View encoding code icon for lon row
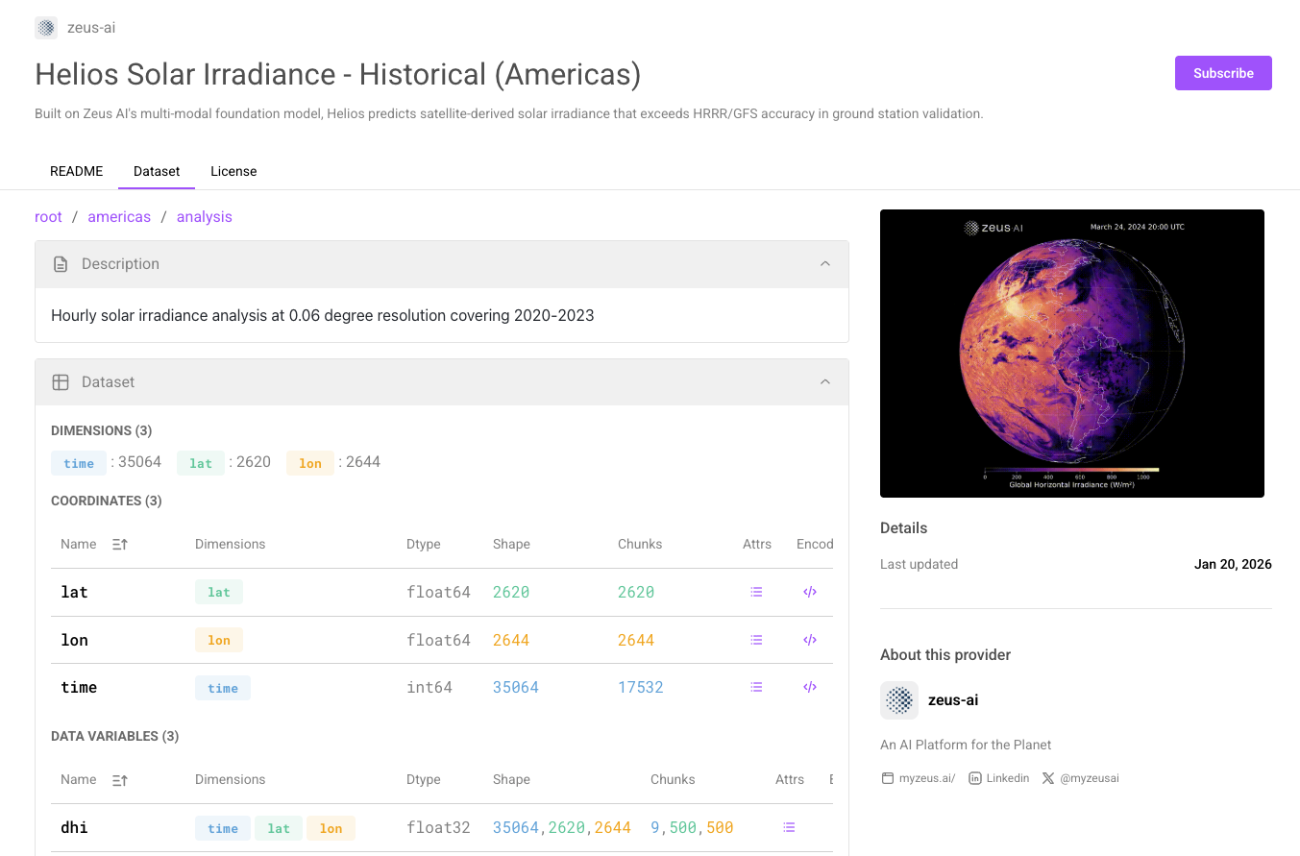 810,640
